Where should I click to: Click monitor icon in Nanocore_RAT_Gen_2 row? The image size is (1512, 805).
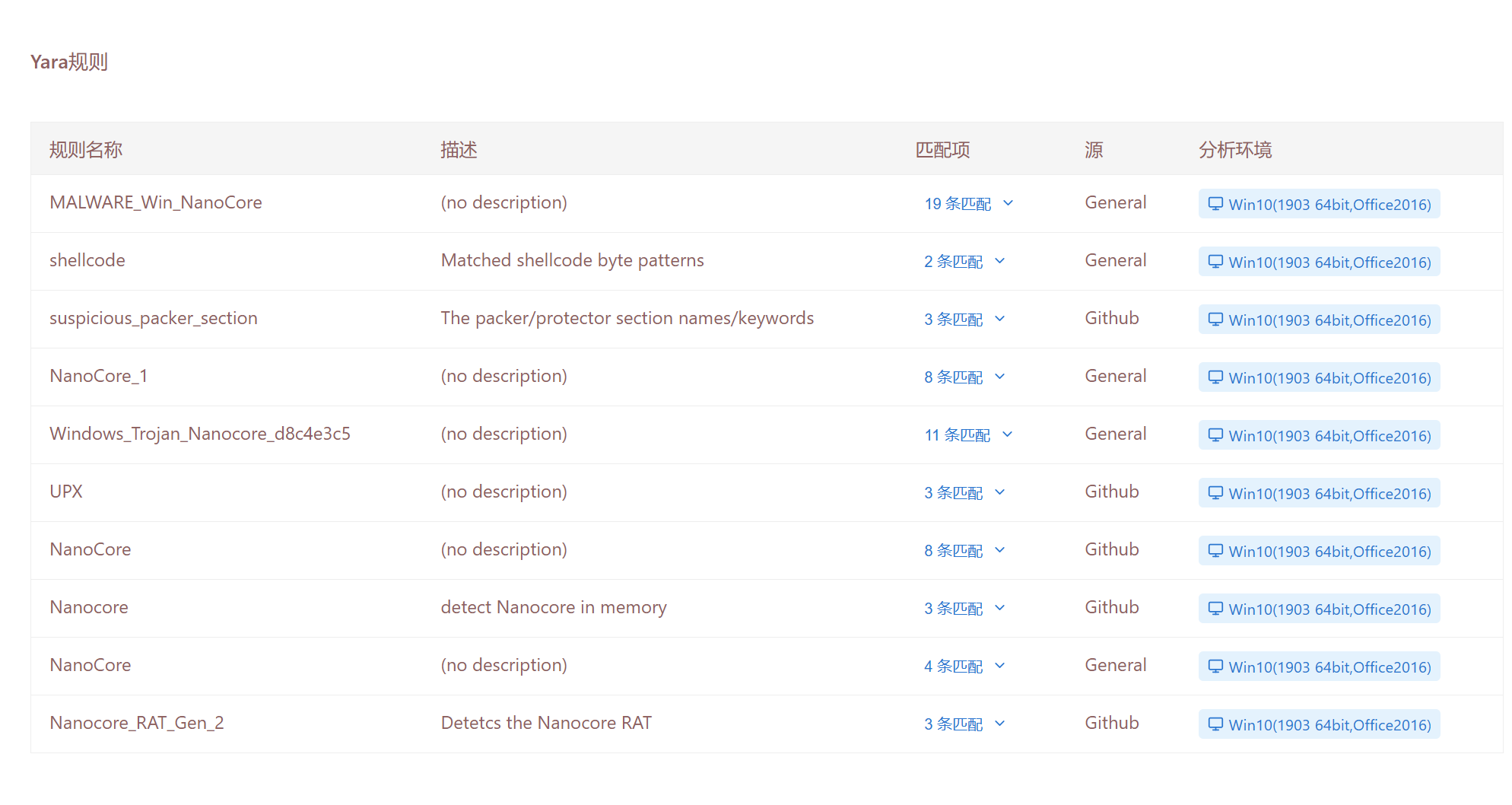1215,724
